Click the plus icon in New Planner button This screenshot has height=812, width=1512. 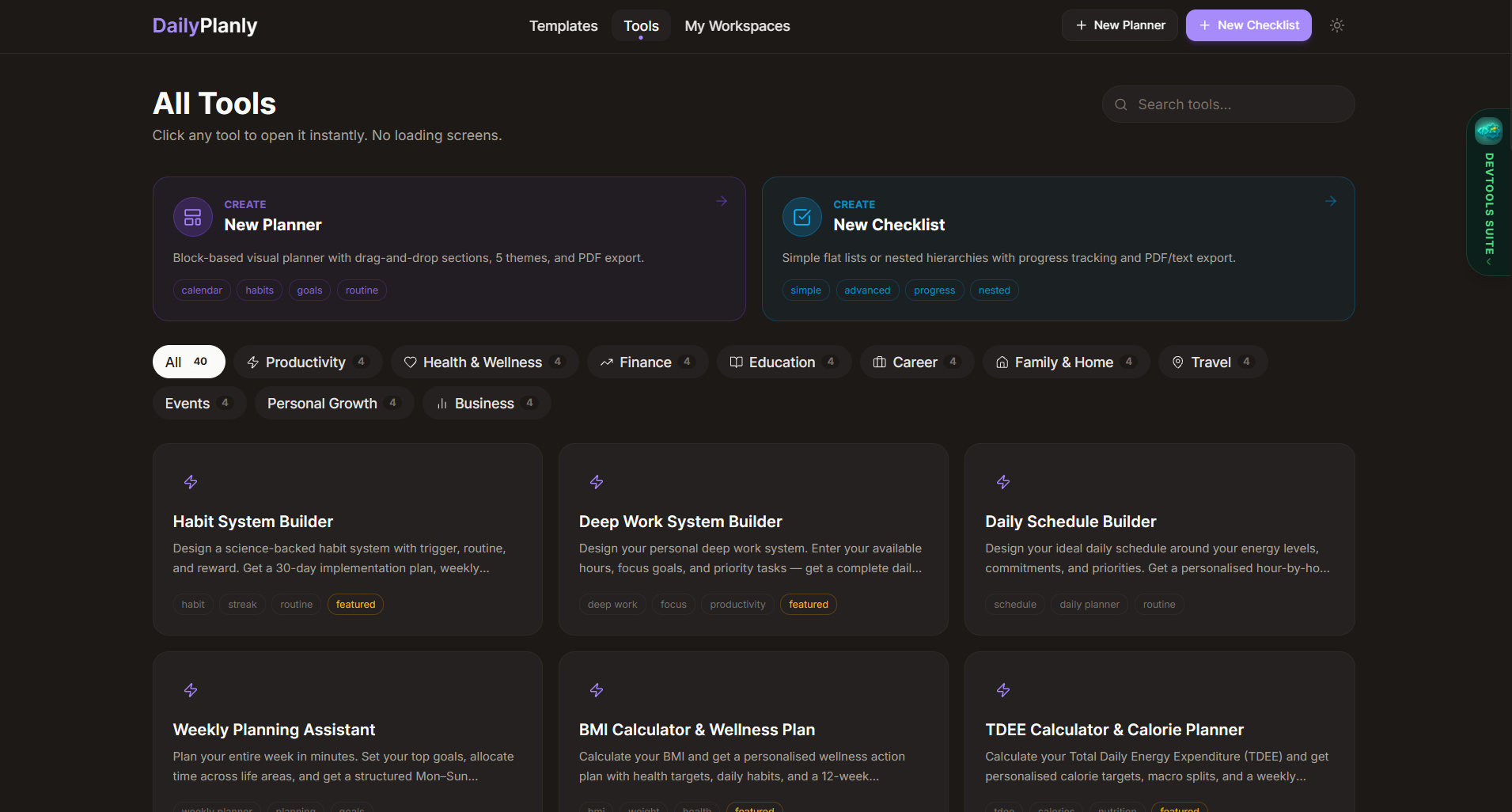point(1081,25)
